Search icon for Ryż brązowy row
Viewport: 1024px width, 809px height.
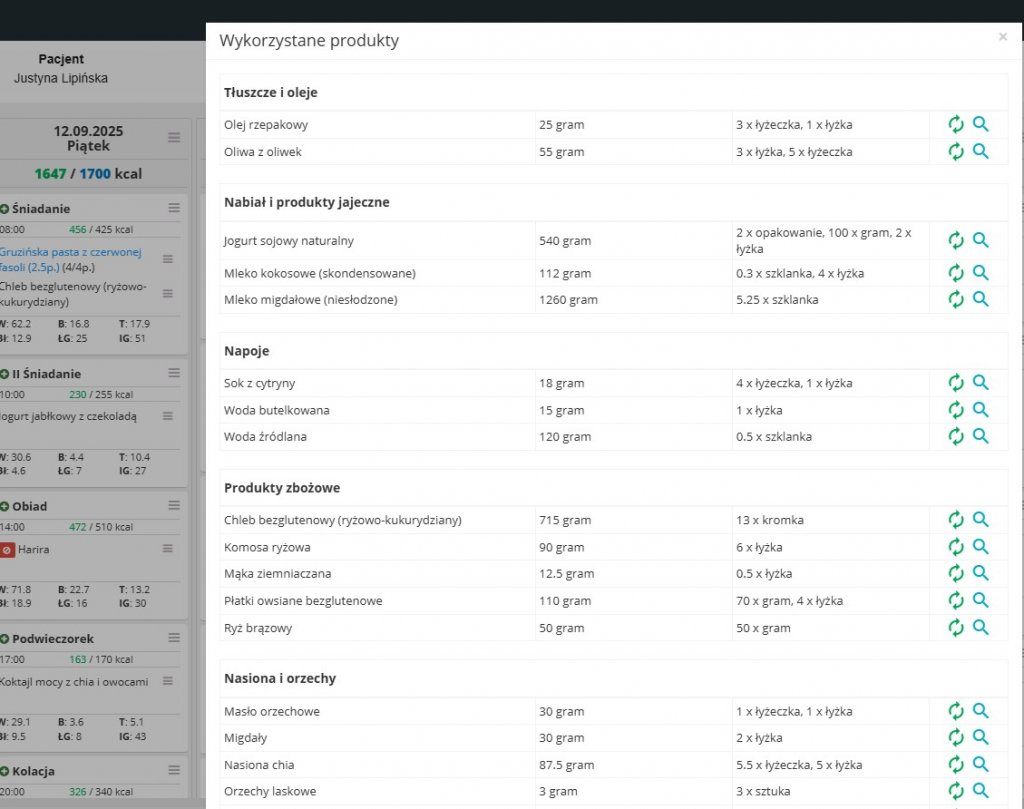980,627
